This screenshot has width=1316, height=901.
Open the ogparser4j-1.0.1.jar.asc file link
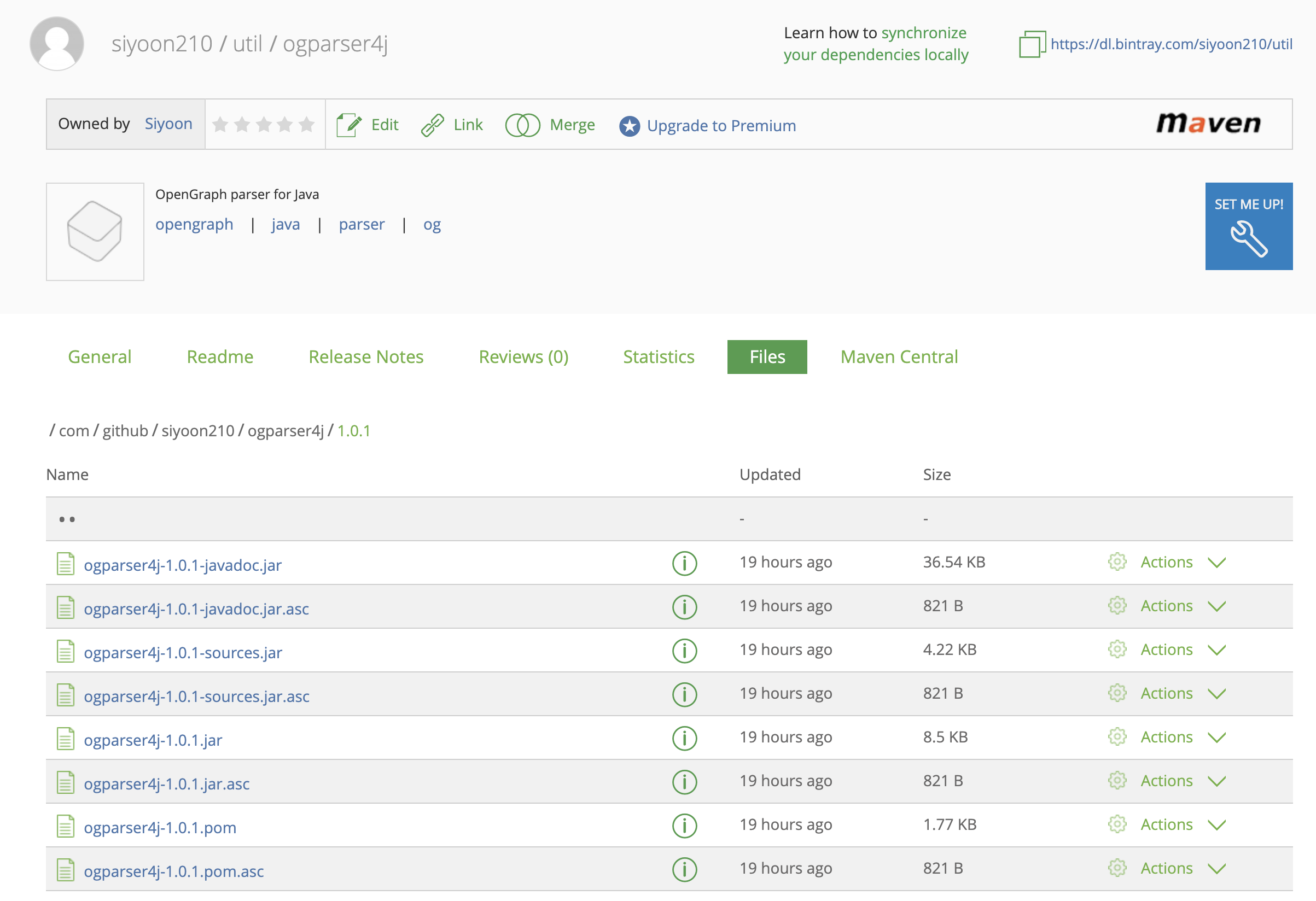(x=166, y=784)
